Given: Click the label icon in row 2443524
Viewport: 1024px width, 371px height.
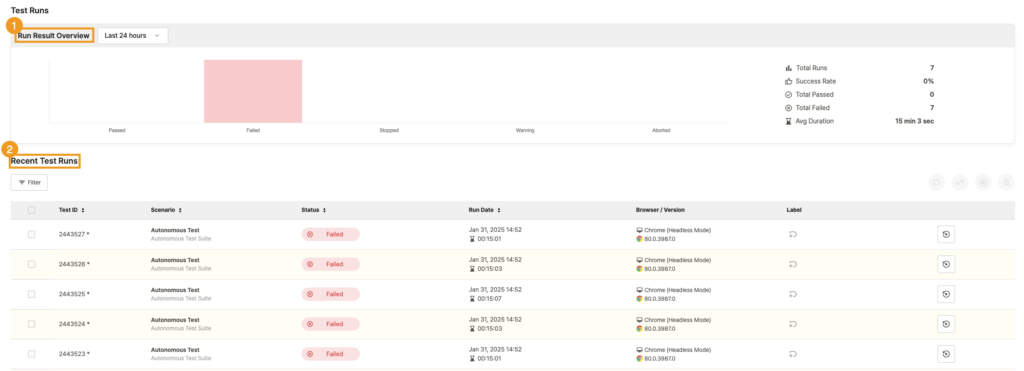Looking at the screenshot, I should click(x=793, y=323).
